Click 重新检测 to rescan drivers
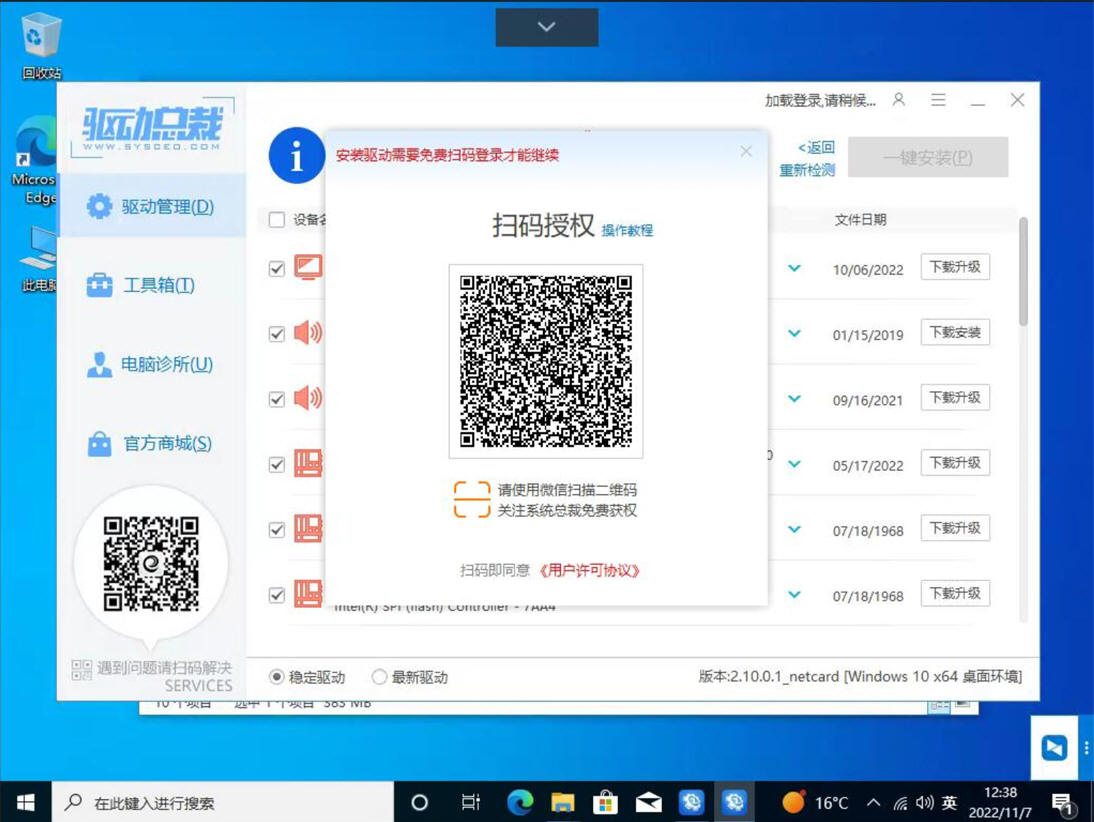The width and height of the screenshot is (1094, 822). tap(807, 170)
